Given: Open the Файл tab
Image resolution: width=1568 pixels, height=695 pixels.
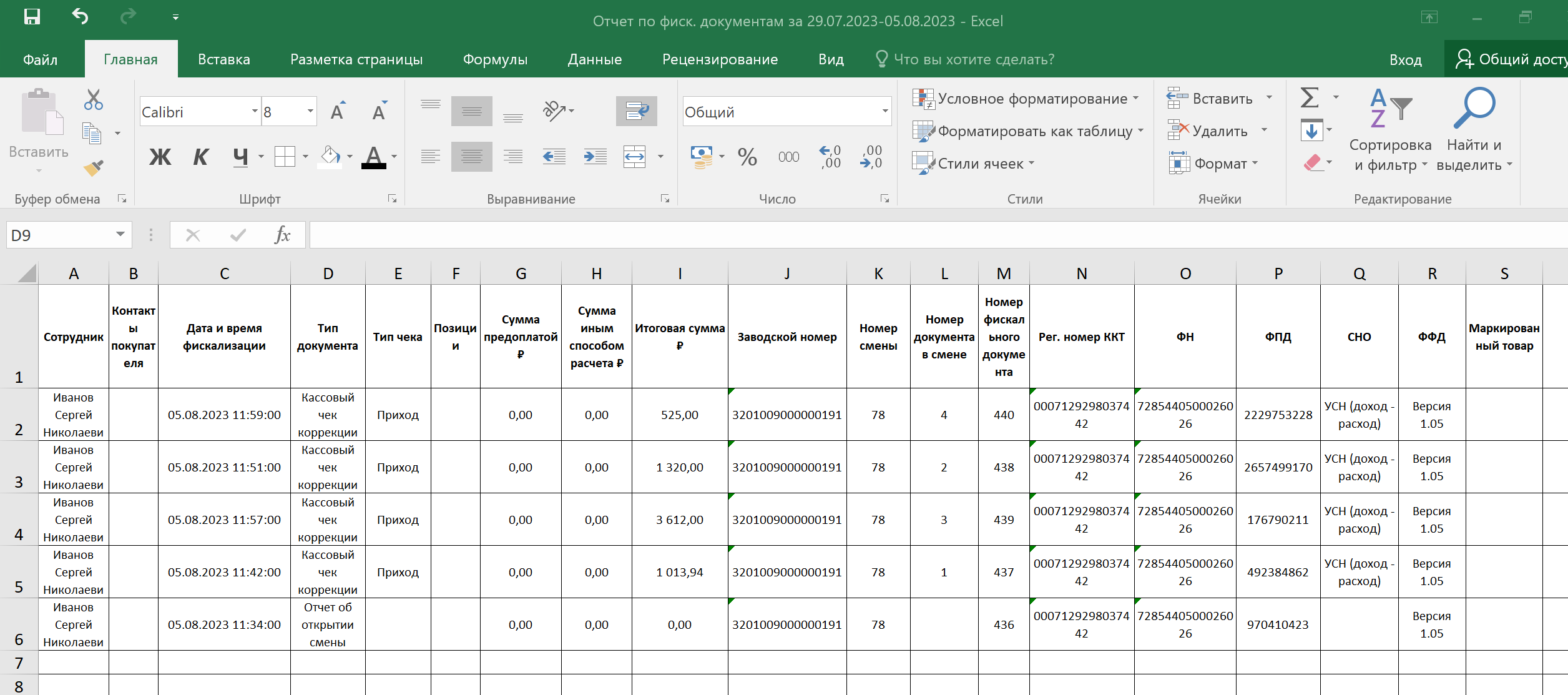Looking at the screenshot, I should point(40,59).
